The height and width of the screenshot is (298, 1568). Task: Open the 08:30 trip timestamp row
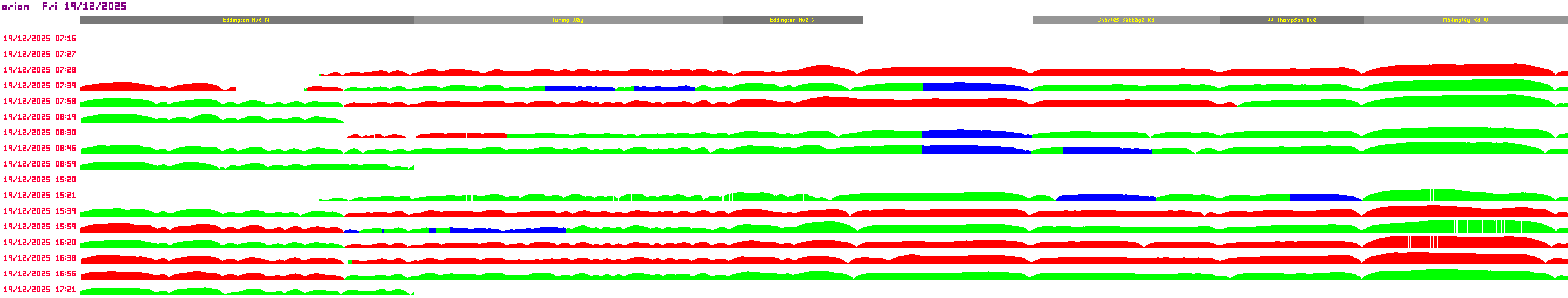[40, 133]
